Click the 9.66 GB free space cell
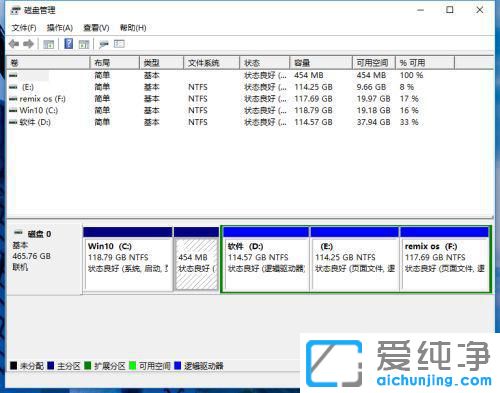 [x=371, y=87]
